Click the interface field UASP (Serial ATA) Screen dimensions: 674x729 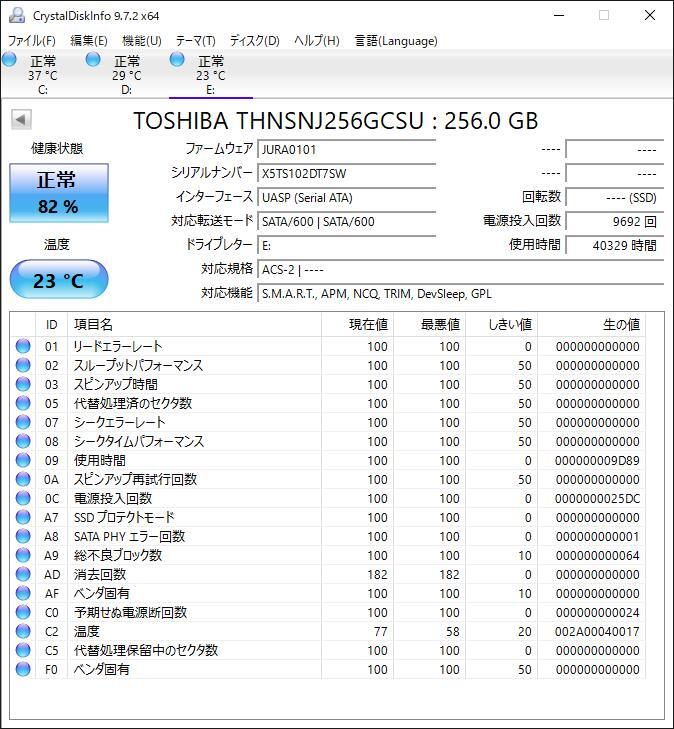[347, 198]
